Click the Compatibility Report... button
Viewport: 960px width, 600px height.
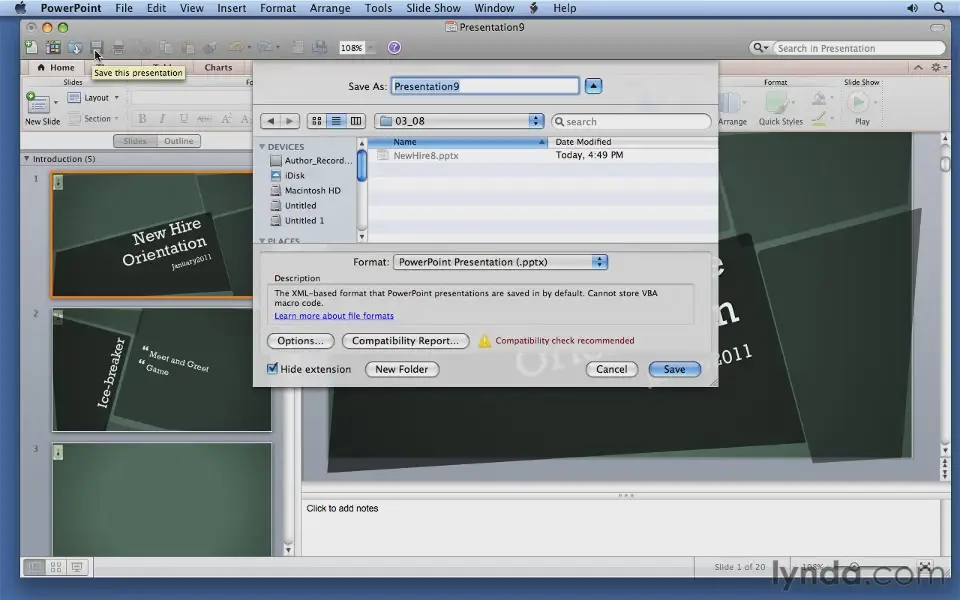[x=405, y=340]
